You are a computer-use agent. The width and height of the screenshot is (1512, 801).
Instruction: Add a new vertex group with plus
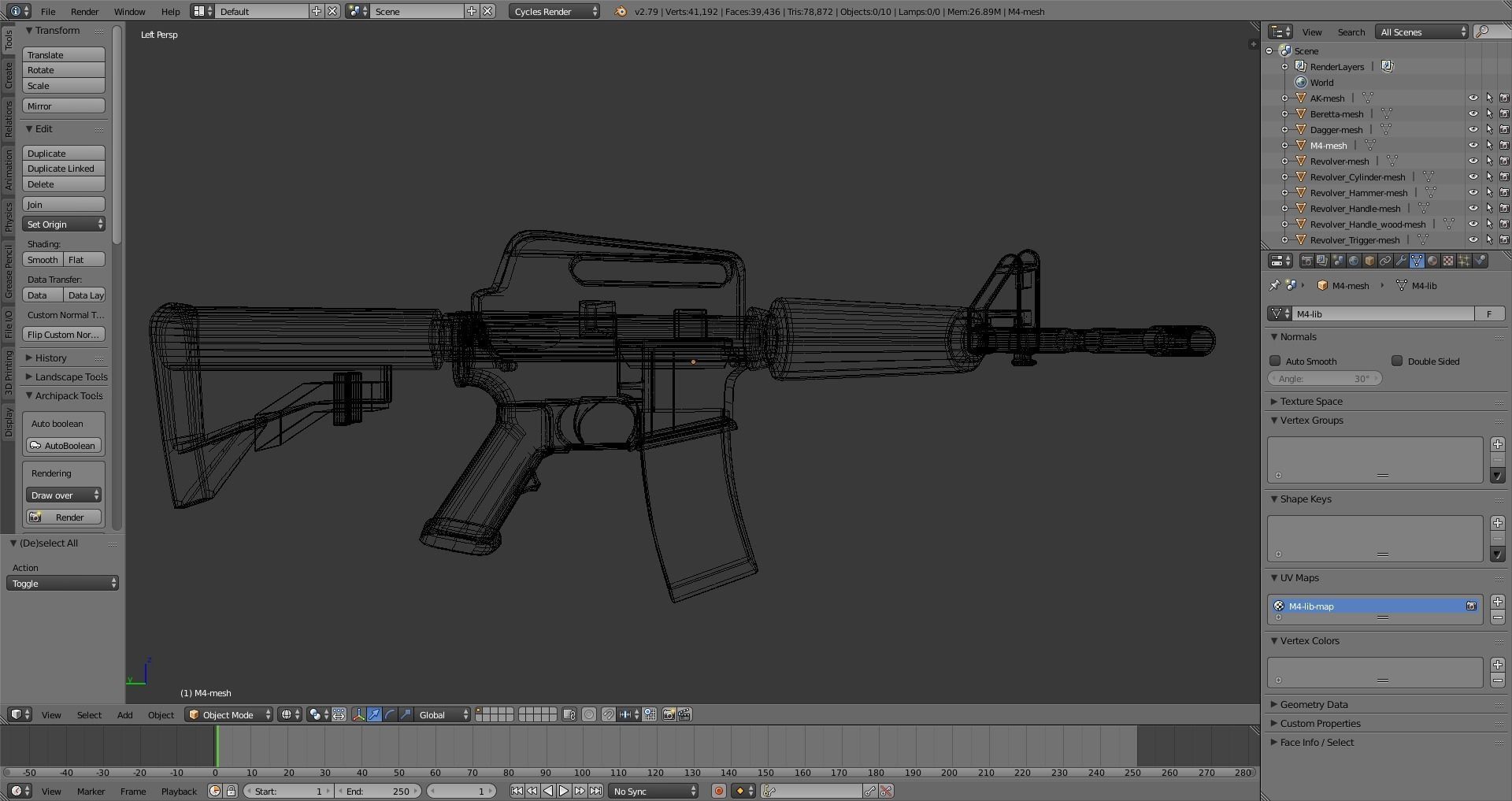1498,444
